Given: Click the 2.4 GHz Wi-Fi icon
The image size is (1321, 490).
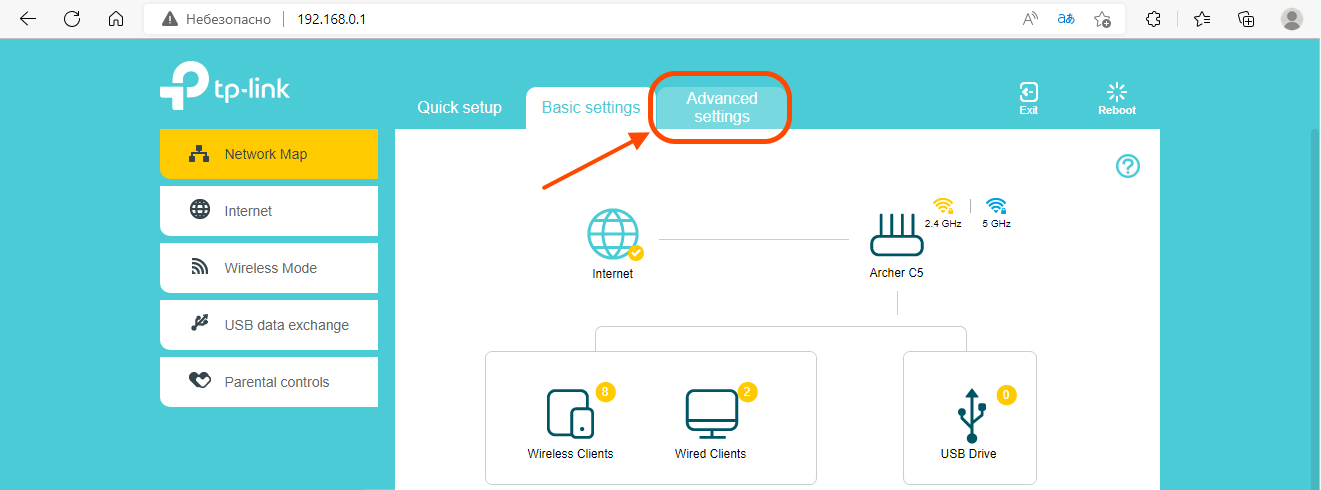Looking at the screenshot, I should (x=944, y=206).
